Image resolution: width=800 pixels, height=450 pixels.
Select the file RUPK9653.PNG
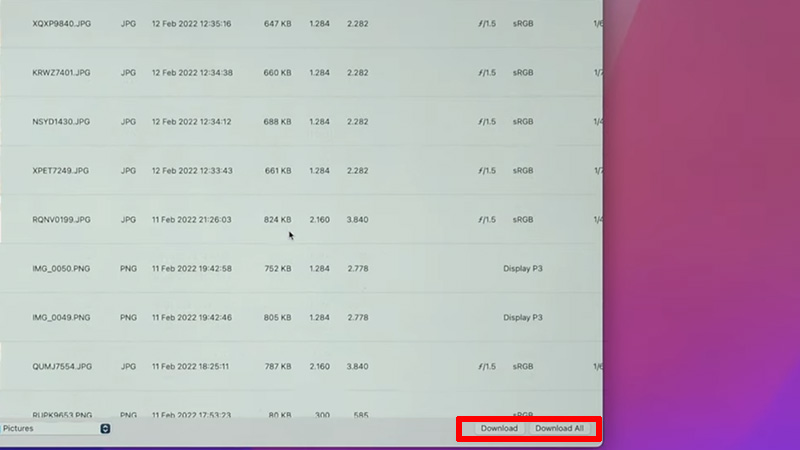pyautogui.click(x=62, y=415)
